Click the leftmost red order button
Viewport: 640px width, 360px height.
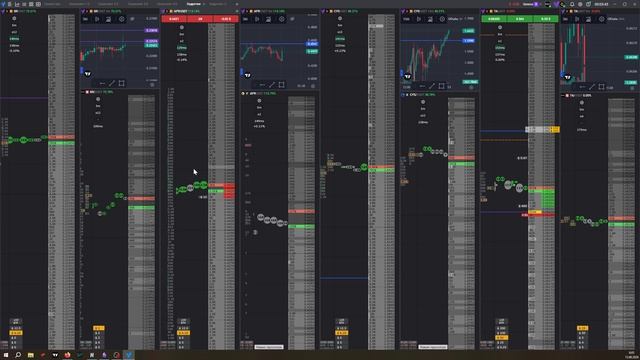point(174,19)
